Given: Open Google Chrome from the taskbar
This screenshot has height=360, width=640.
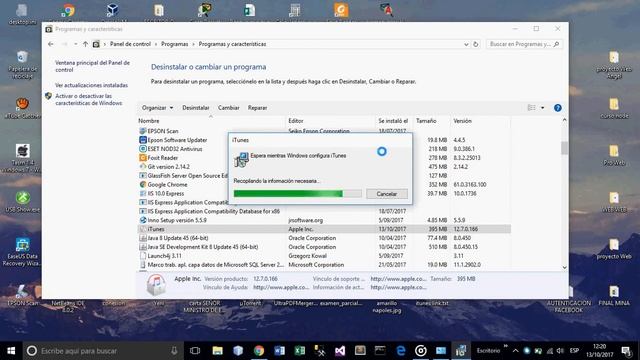Looking at the screenshot, I should coord(259,351).
